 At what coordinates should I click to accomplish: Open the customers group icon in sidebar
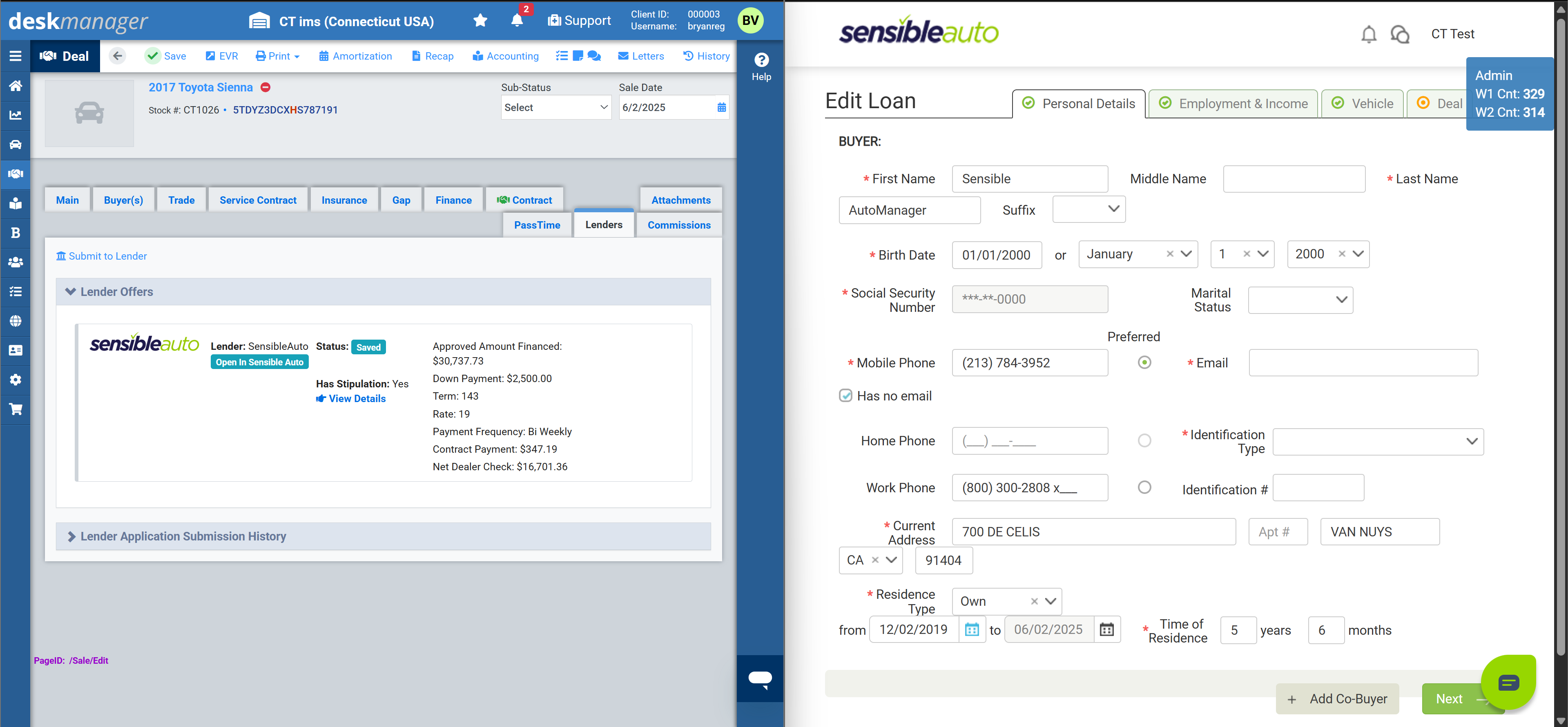point(15,262)
